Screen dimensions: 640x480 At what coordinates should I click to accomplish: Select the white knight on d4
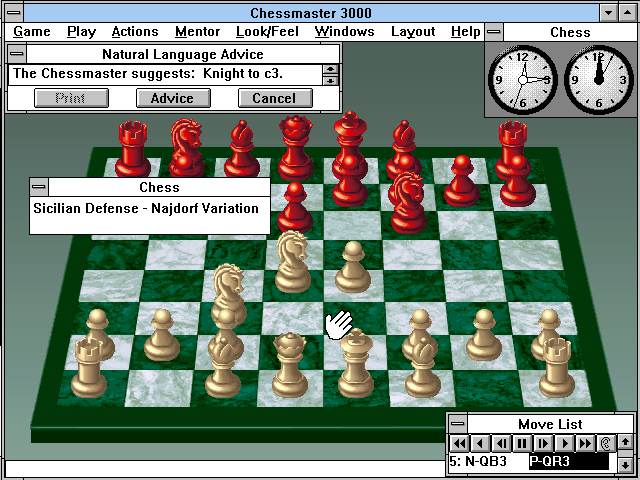pyautogui.click(x=292, y=262)
